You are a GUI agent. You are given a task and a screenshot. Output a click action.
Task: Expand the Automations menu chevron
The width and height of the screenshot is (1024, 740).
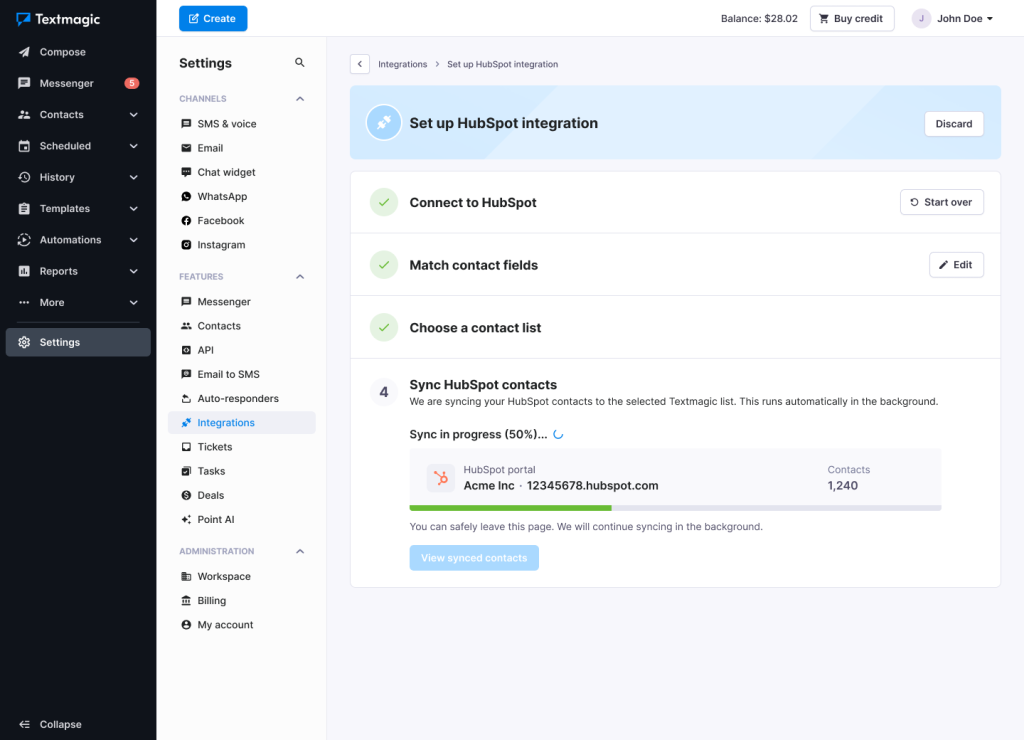click(133, 240)
